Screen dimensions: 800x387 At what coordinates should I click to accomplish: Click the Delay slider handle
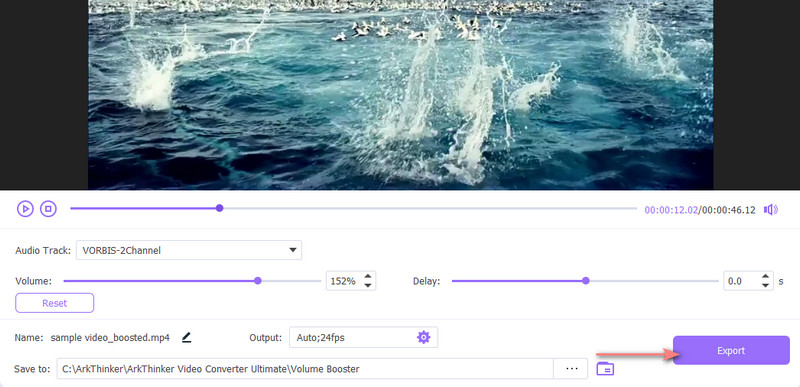click(x=586, y=280)
